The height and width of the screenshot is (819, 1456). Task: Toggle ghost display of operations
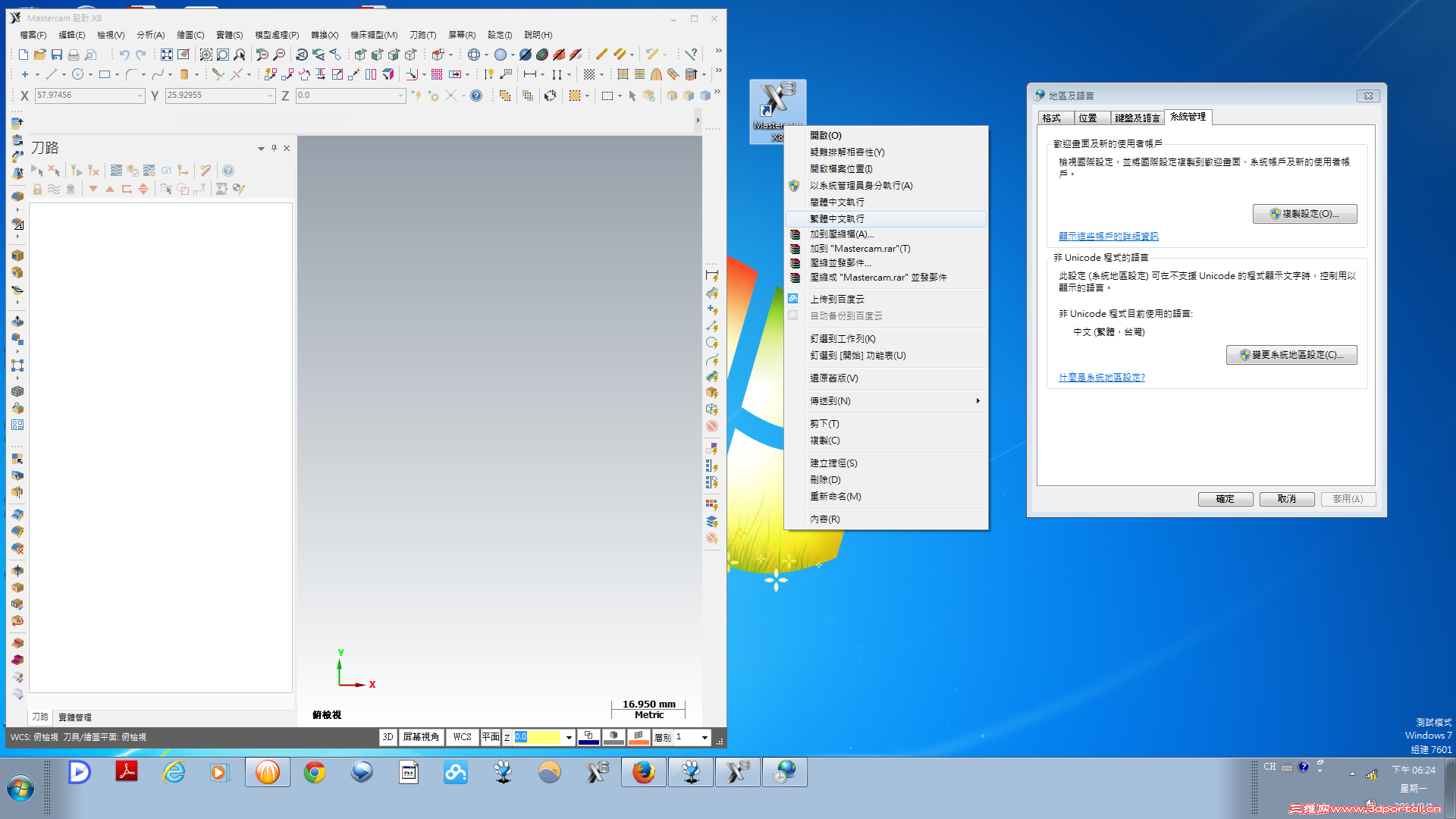71,189
